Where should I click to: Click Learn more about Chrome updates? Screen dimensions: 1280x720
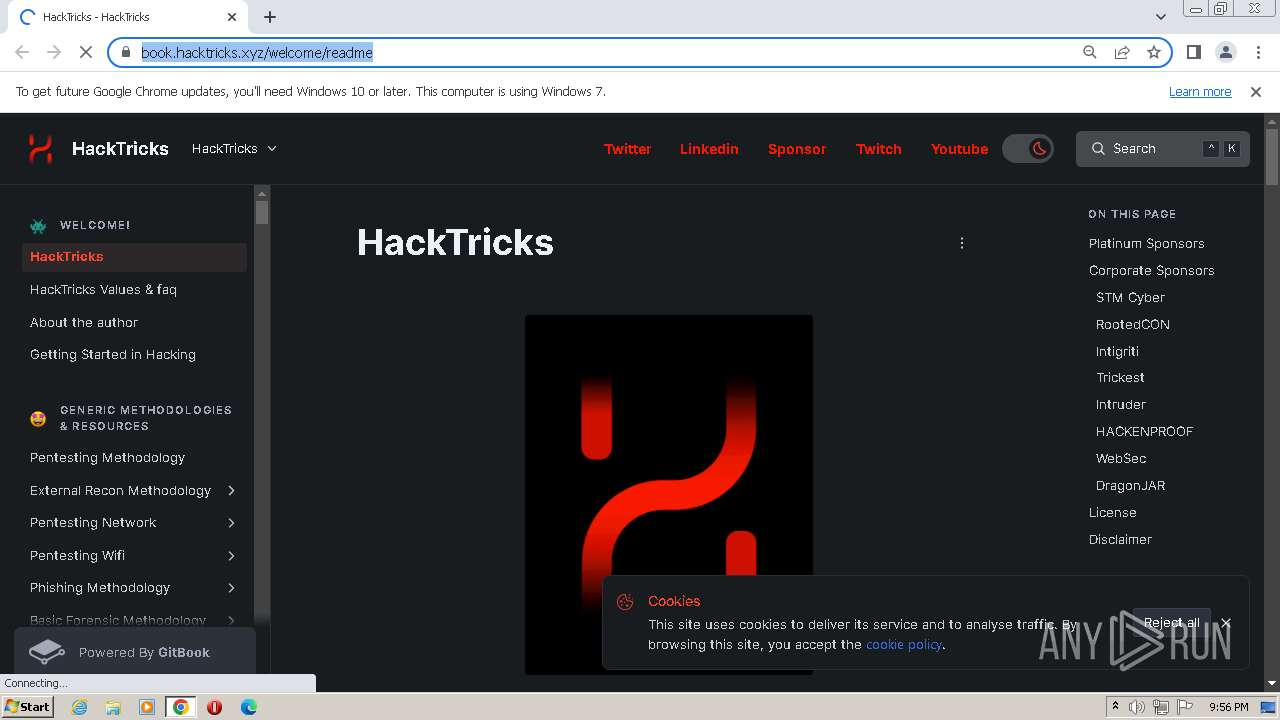(1200, 92)
